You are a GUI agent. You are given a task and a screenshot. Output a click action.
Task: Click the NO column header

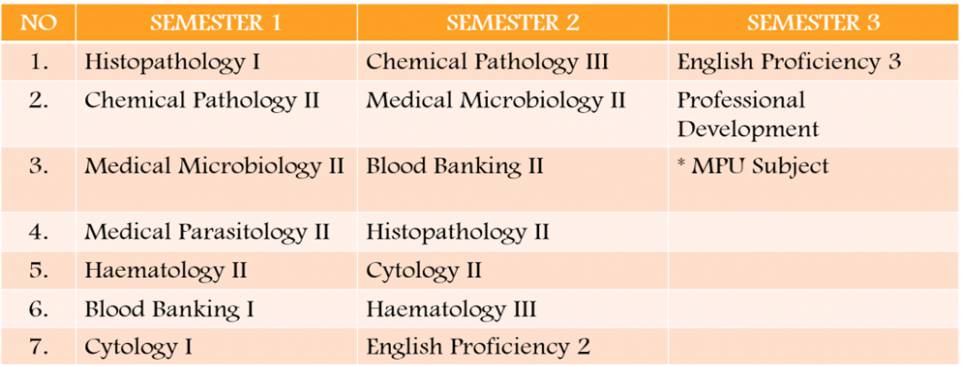(38, 23)
